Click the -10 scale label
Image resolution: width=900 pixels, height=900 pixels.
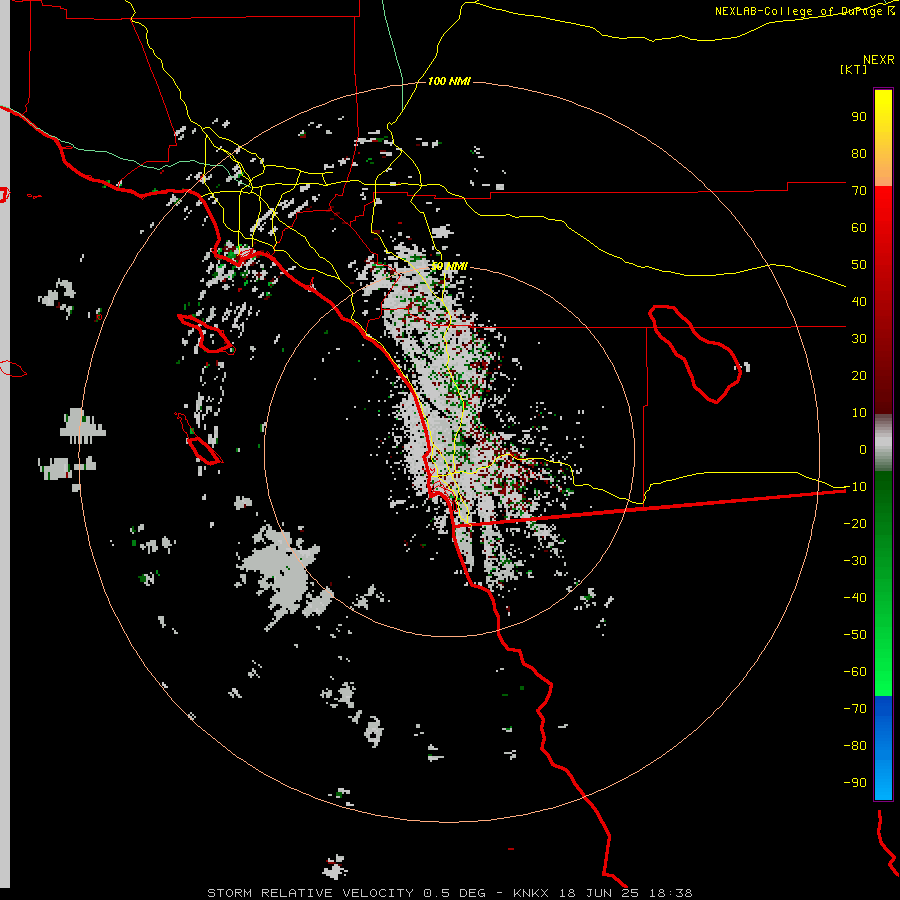(x=855, y=487)
